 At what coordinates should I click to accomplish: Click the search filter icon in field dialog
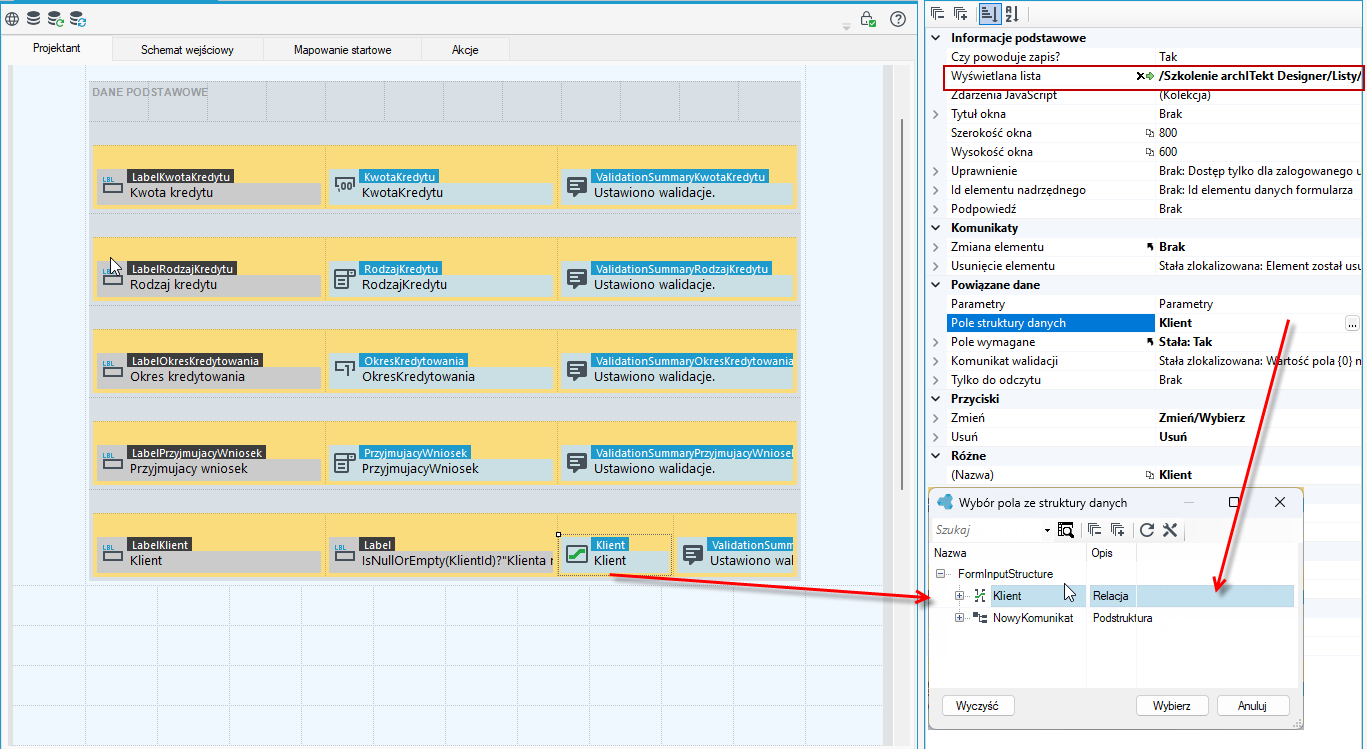click(x=1065, y=530)
